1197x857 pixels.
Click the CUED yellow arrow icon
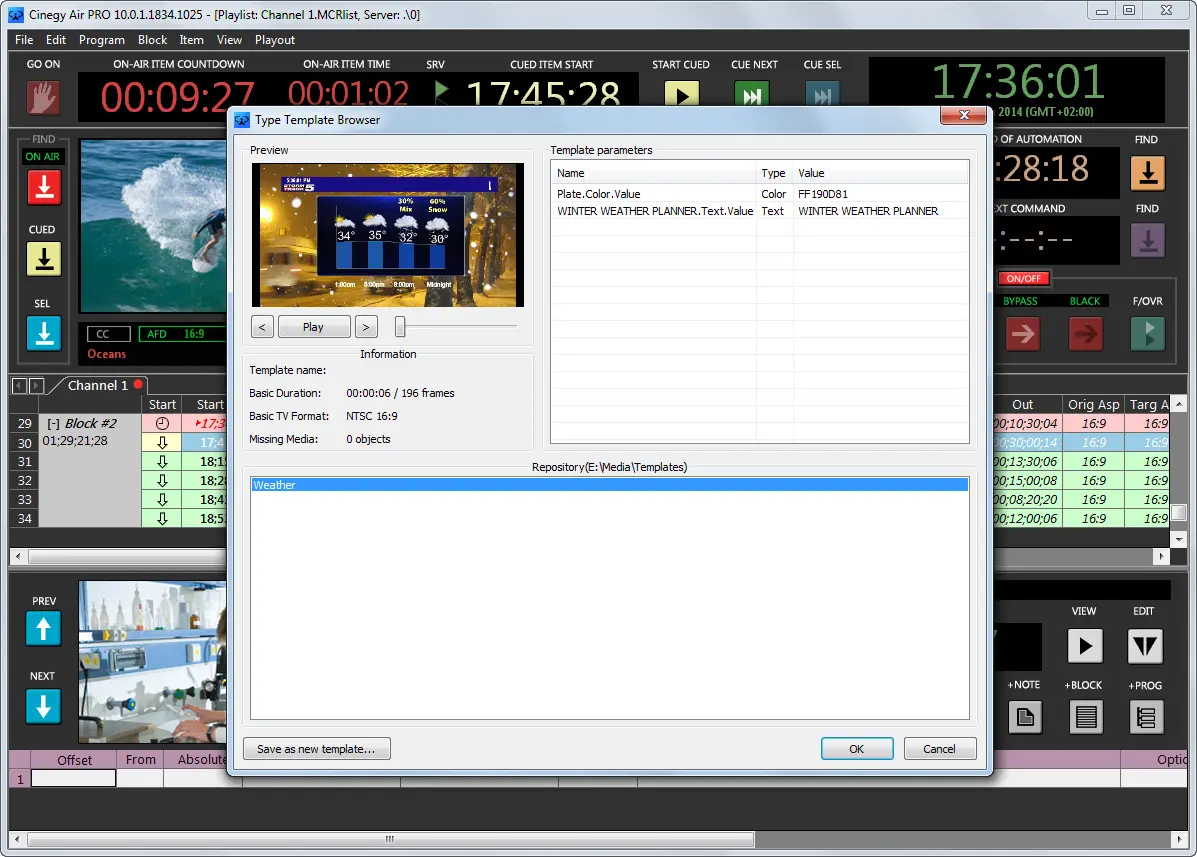pos(43,259)
